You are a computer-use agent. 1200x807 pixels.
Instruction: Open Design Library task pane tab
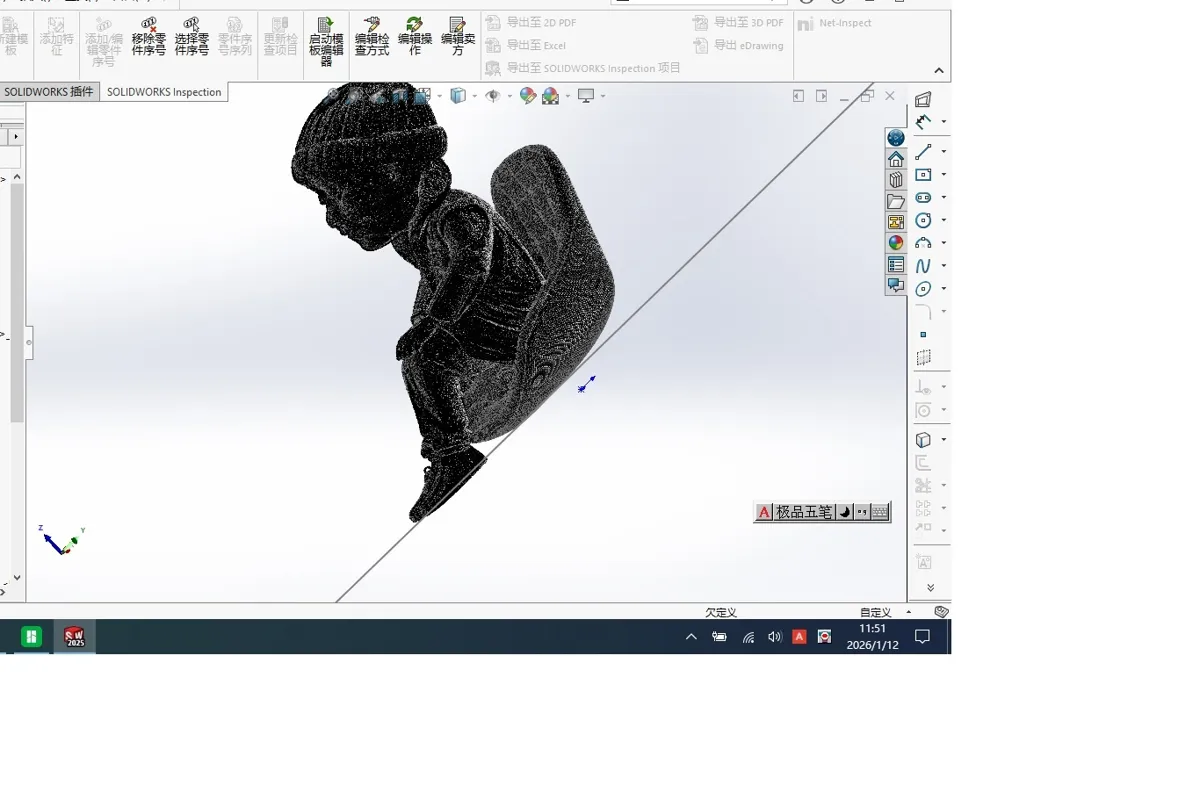896,180
